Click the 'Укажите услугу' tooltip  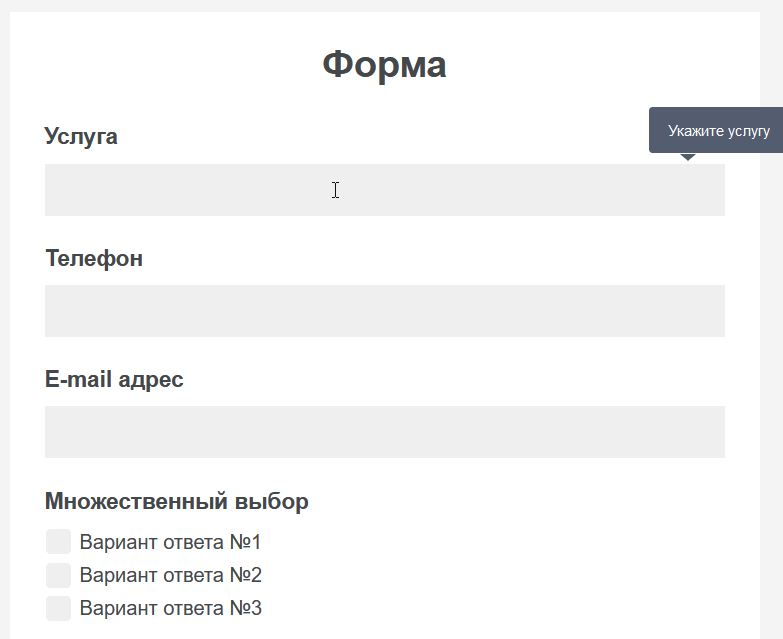[x=717, y=131]
